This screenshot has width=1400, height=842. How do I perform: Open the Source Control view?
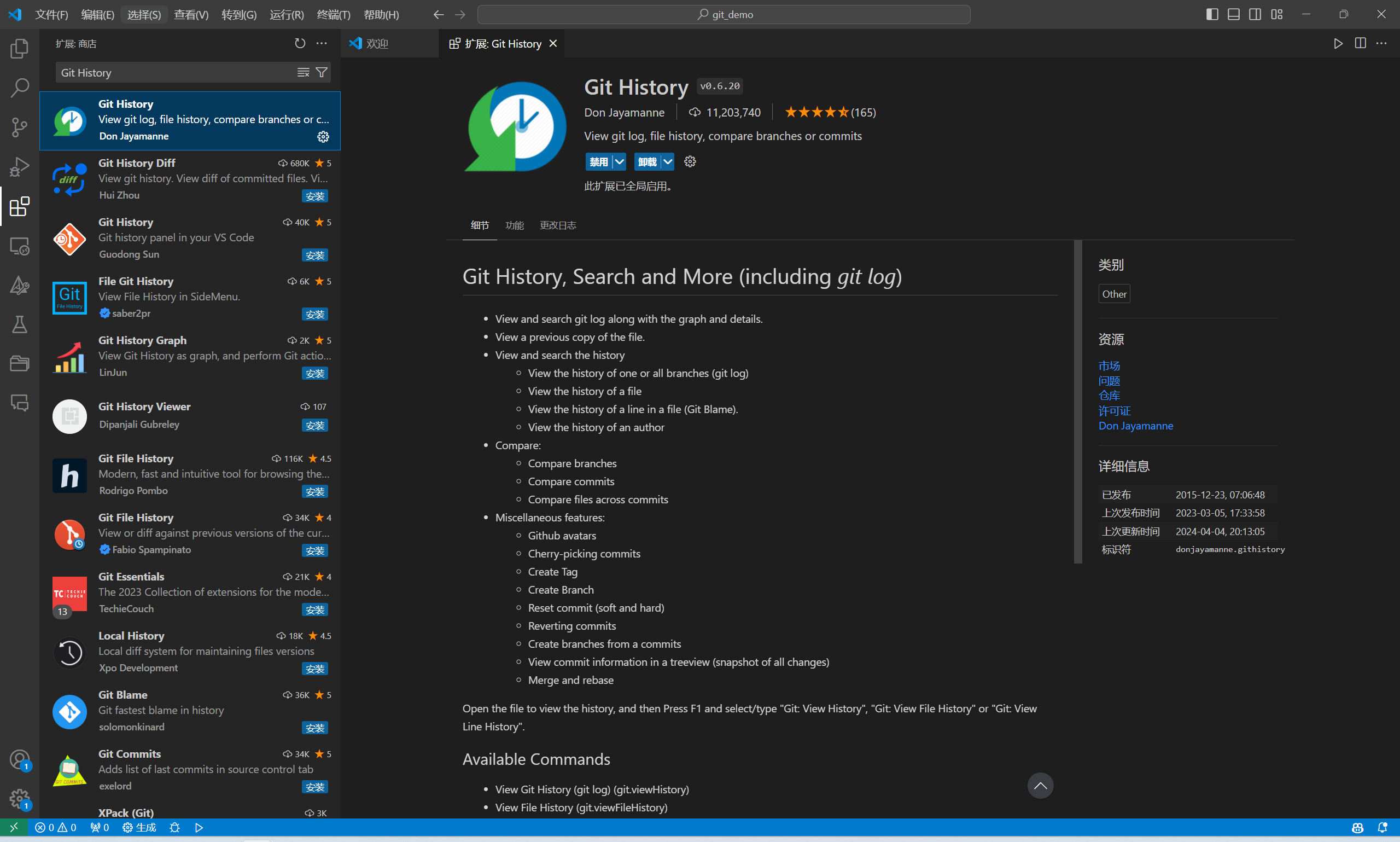(19, 127)
